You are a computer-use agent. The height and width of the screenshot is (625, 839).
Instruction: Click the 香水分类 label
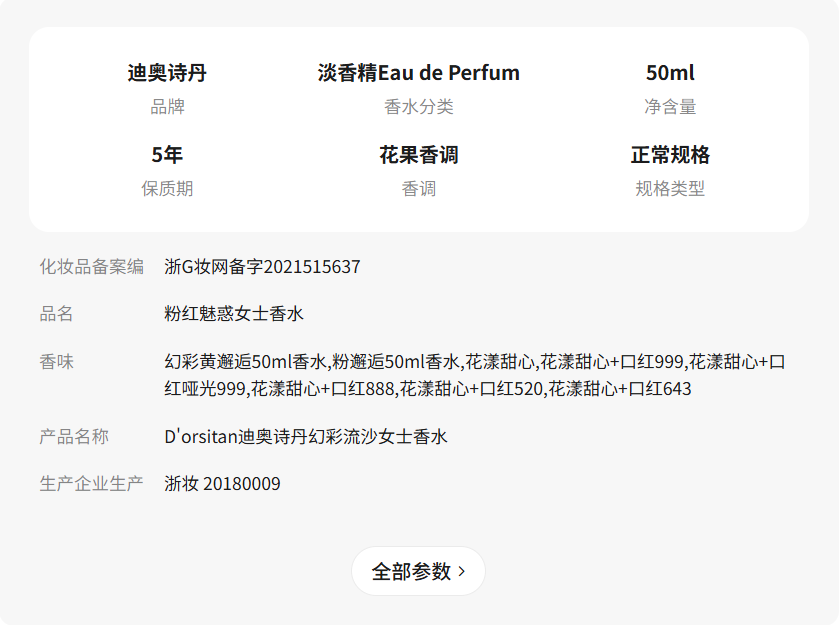pyautogui.click(x=419, y=107)
